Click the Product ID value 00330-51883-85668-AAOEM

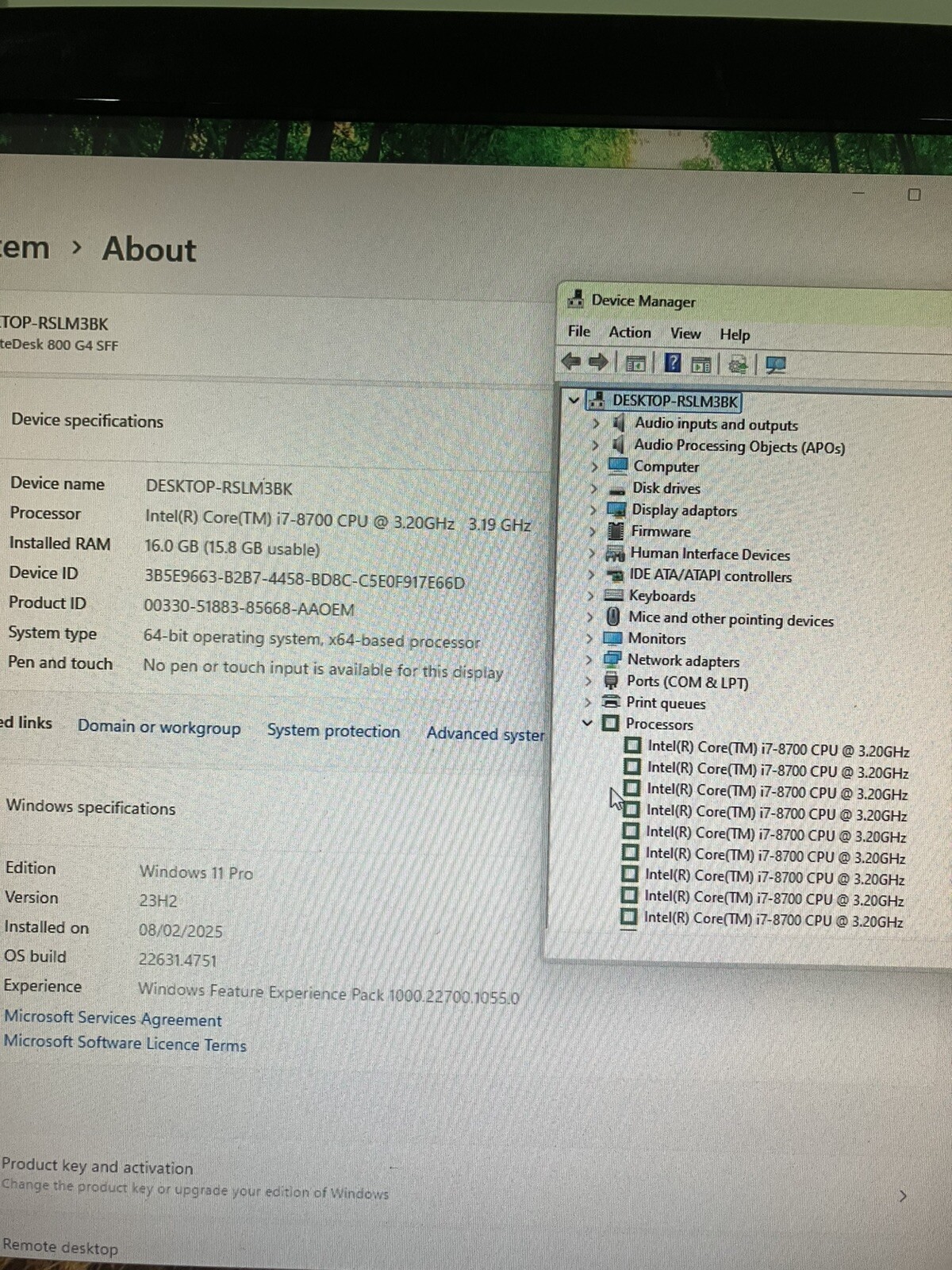[x=248, y=608]
